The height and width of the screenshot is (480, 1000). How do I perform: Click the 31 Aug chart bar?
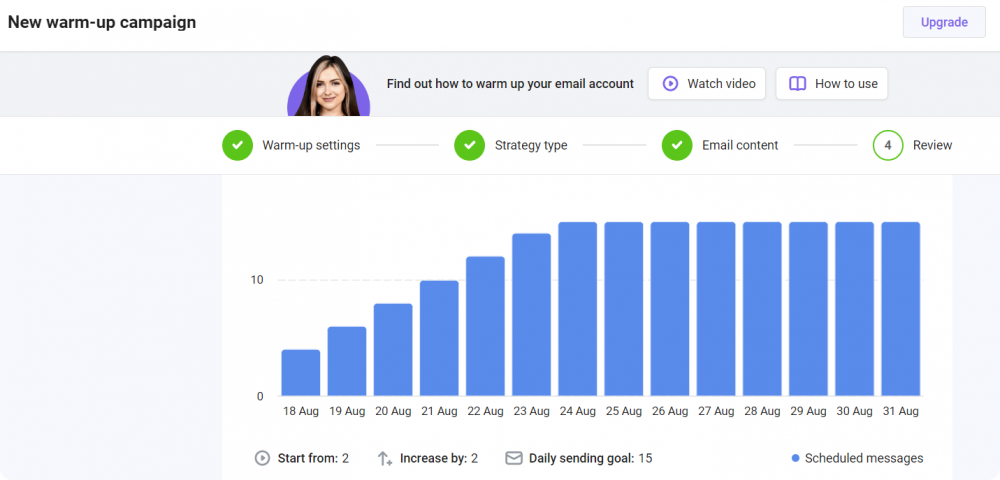[x=901, y=309]
